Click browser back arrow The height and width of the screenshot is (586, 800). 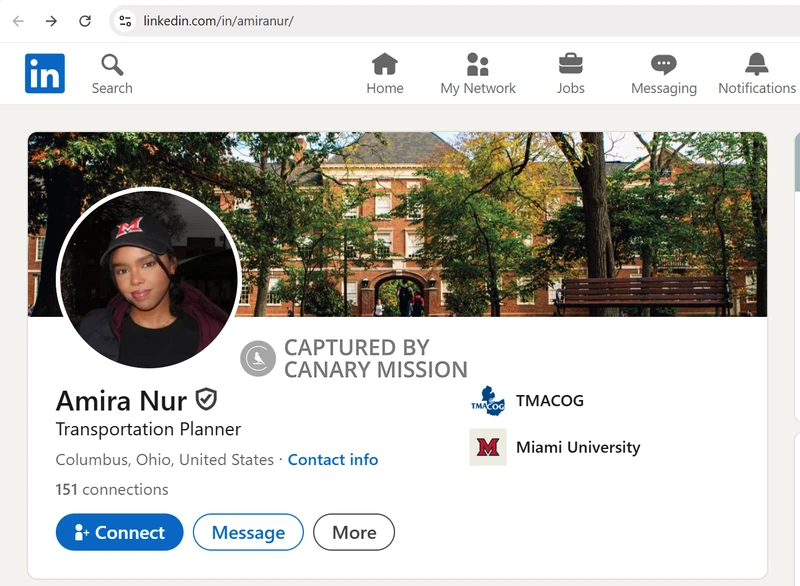18,21
